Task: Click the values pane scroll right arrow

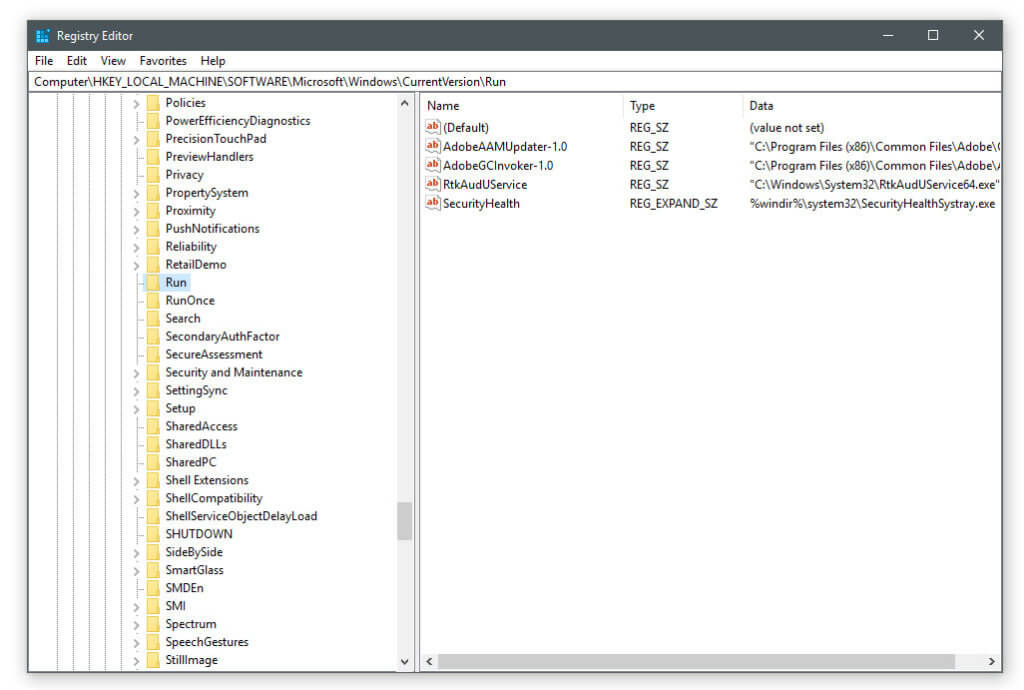Action: [x=991, y=661]
